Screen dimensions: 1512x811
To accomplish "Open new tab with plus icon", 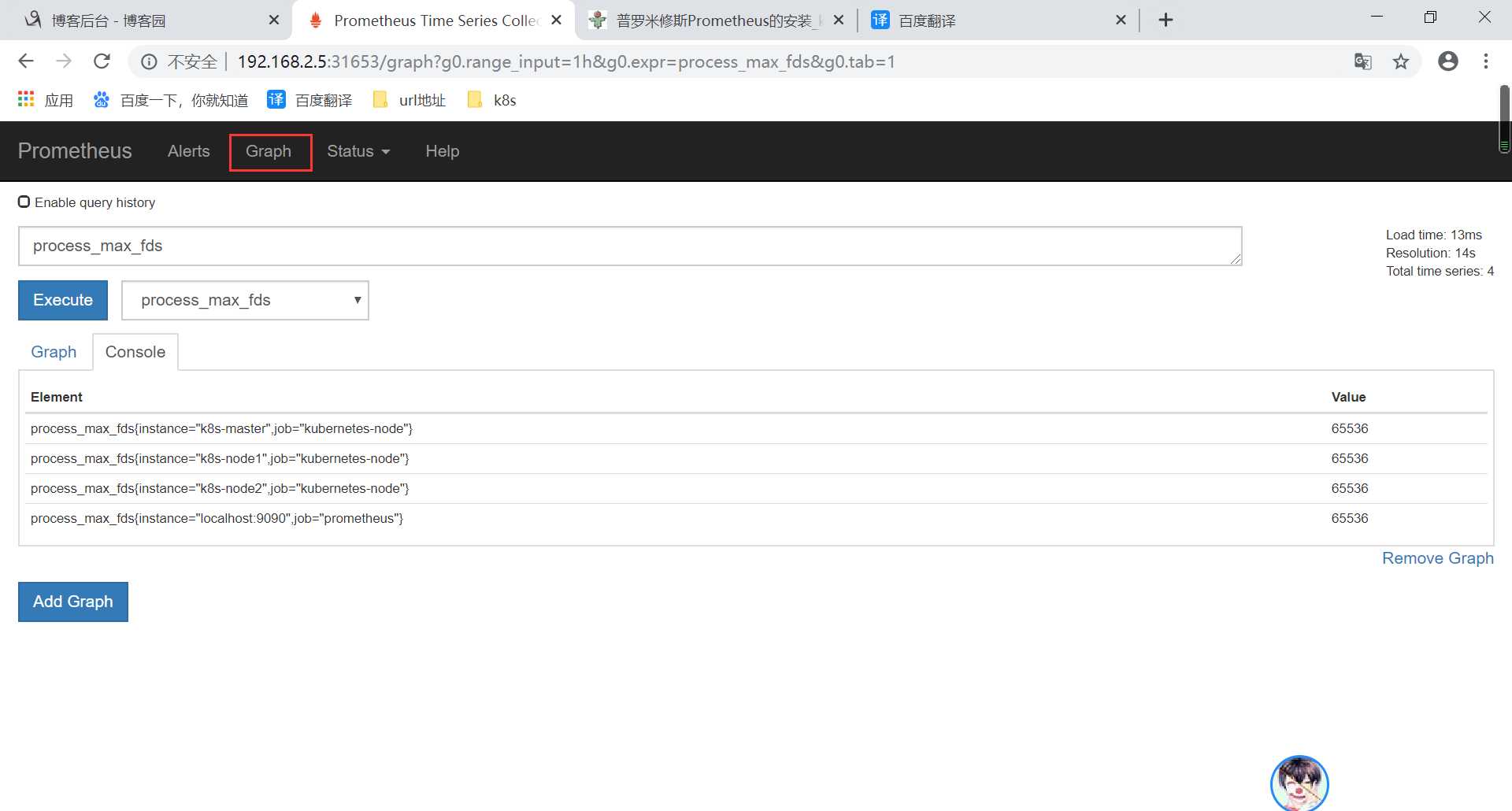I will pos(1166,20).
